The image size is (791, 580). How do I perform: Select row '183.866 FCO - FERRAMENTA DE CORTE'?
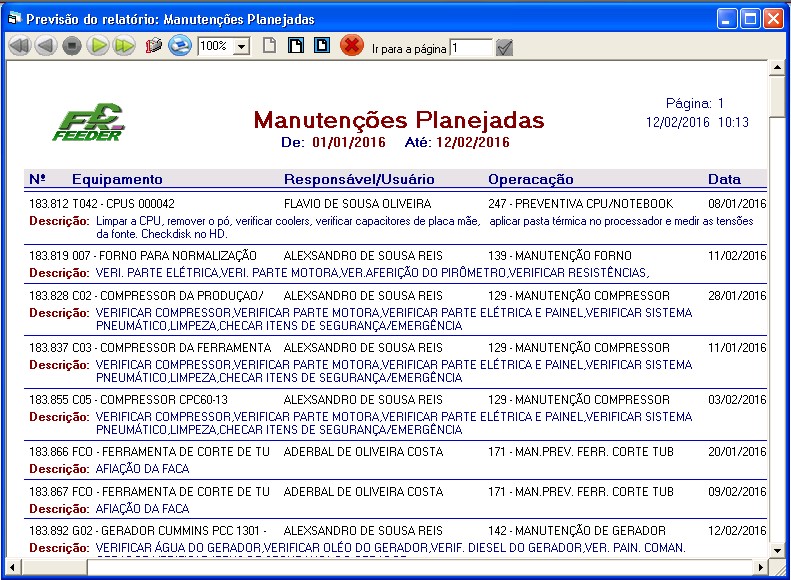(396, 451)
